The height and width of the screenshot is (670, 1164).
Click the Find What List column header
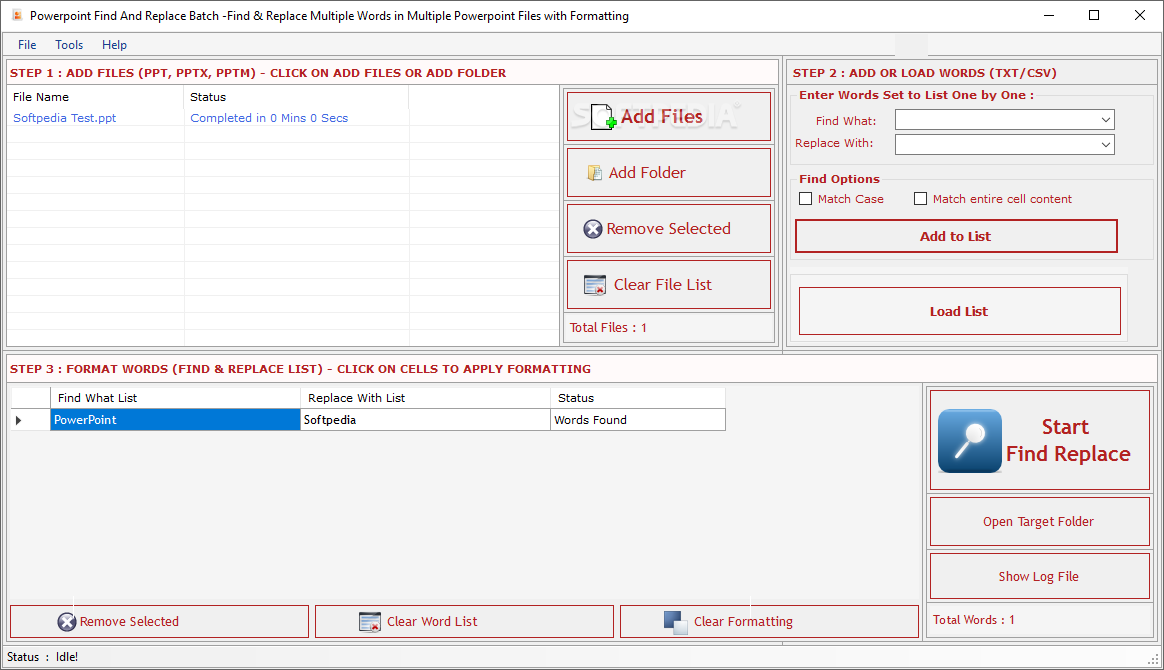coord(175,398)
